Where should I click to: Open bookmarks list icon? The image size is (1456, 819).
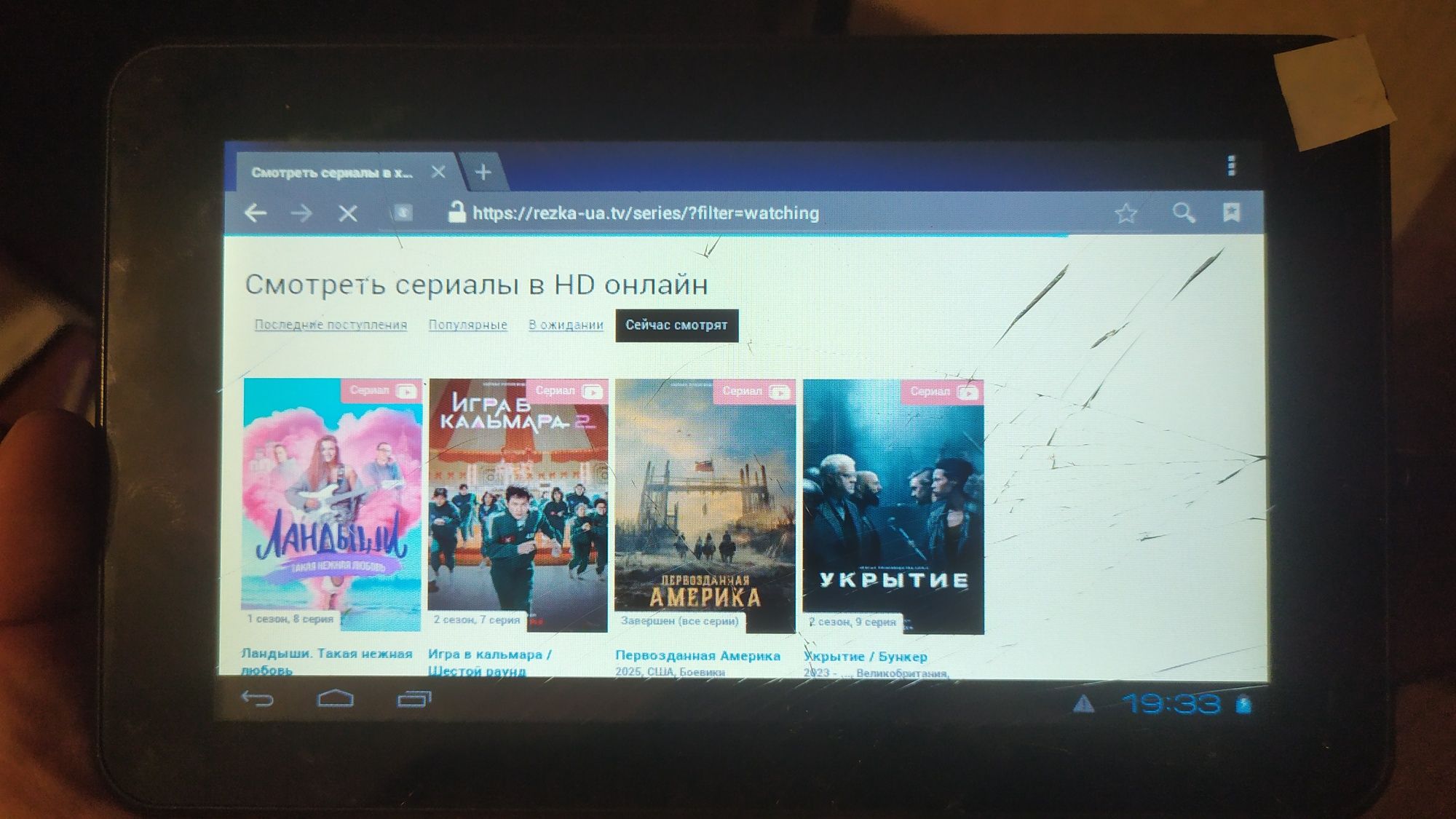(x=1231, y=212)
